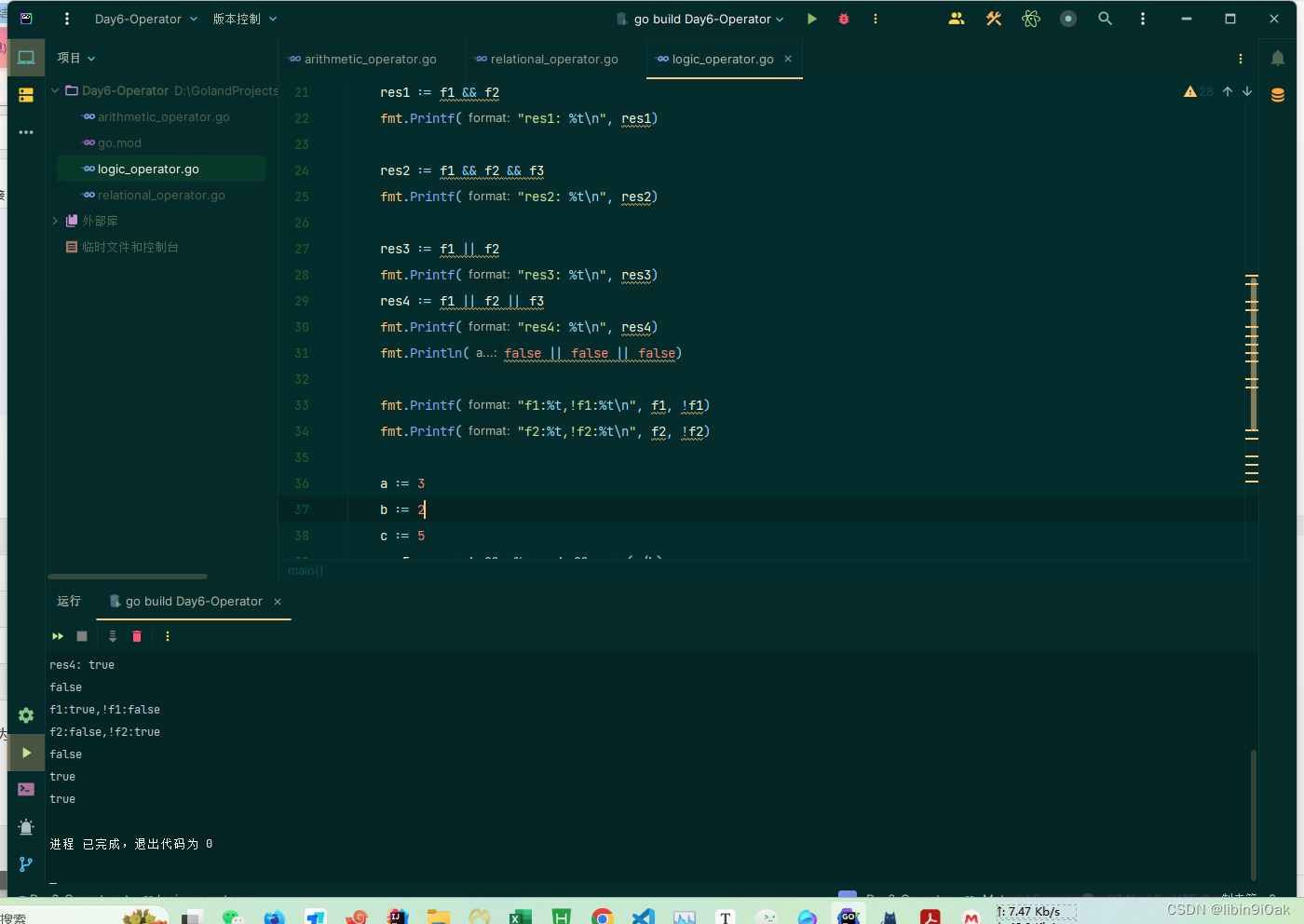This screenshot has height=924, width=1304.
Task: Click 'f2:false,!f2:true' output line
Action: coord(104,732)
